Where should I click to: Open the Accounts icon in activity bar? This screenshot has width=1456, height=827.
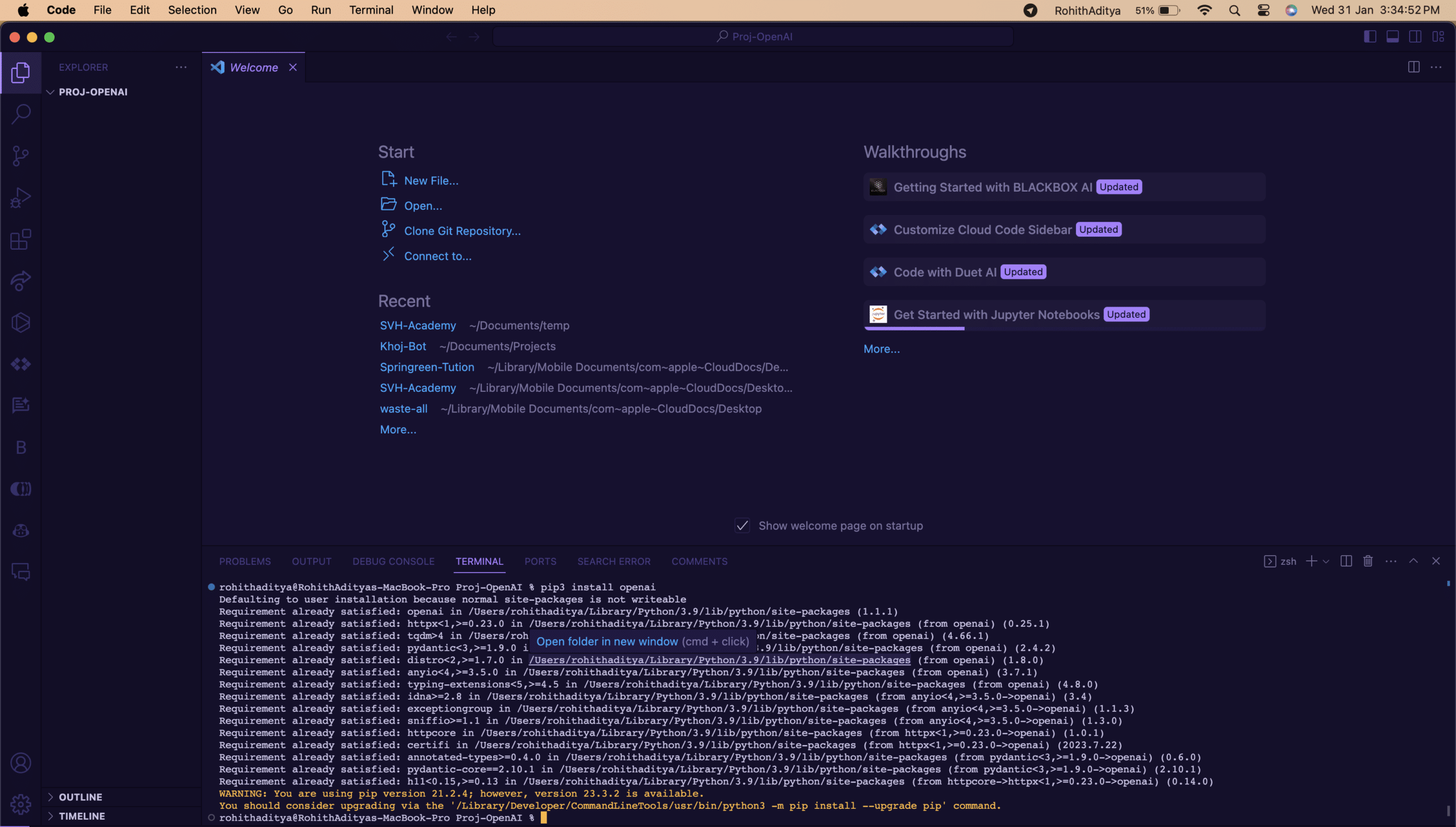coord(21,763)
